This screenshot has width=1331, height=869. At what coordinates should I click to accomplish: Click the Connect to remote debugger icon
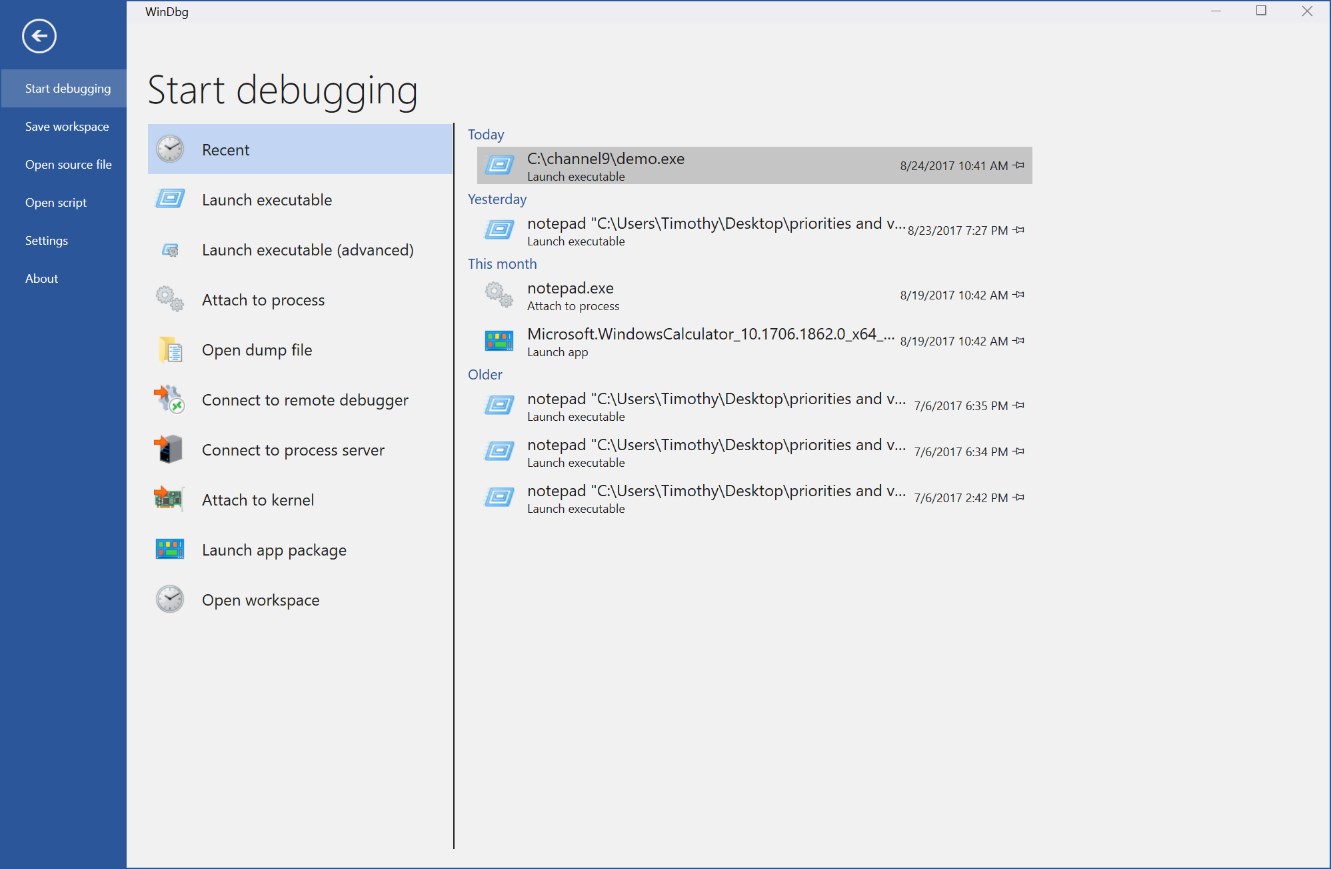(170, 399)
